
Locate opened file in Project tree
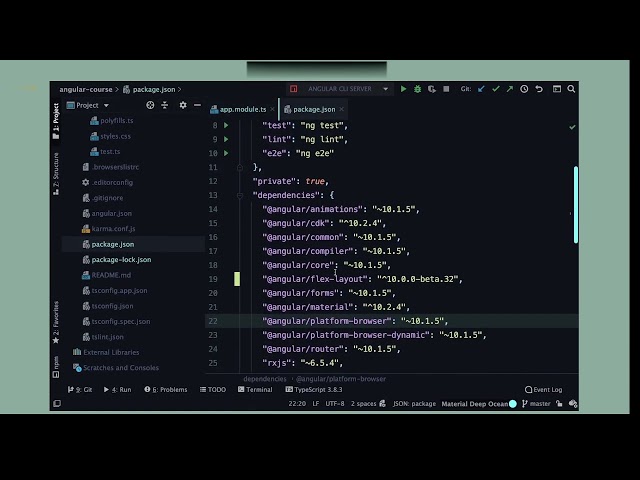[150, 105]
